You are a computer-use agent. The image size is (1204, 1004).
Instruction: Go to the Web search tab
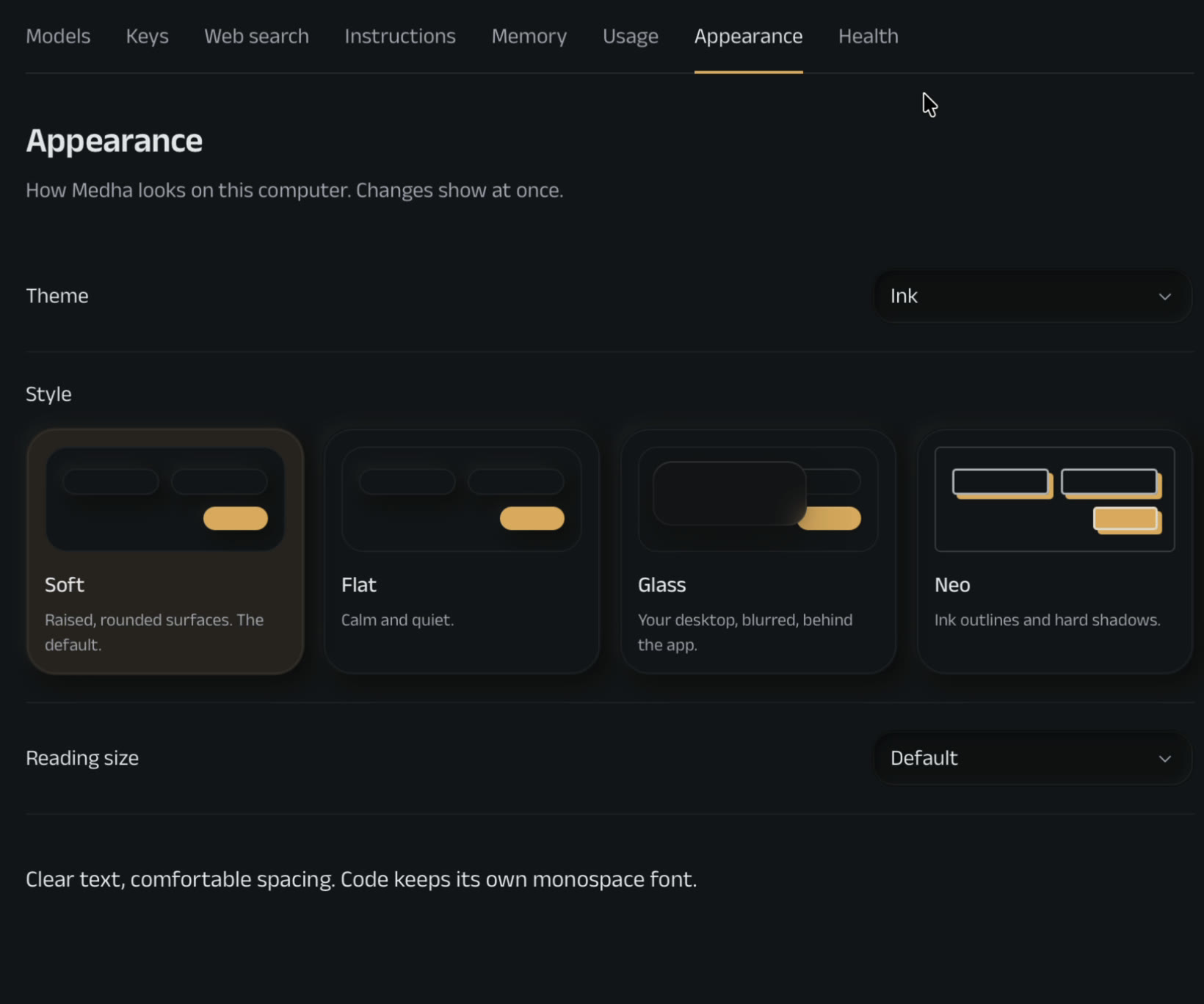256,36
